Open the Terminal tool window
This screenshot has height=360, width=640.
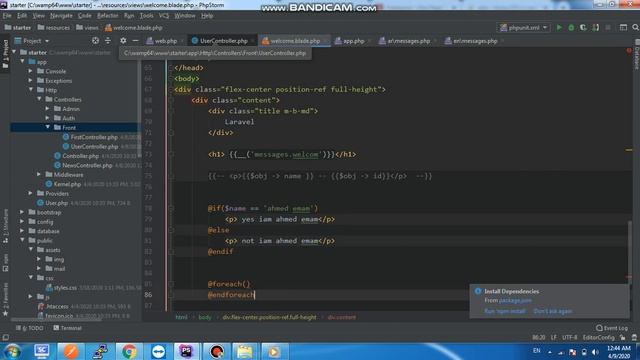tap(67, 328)
